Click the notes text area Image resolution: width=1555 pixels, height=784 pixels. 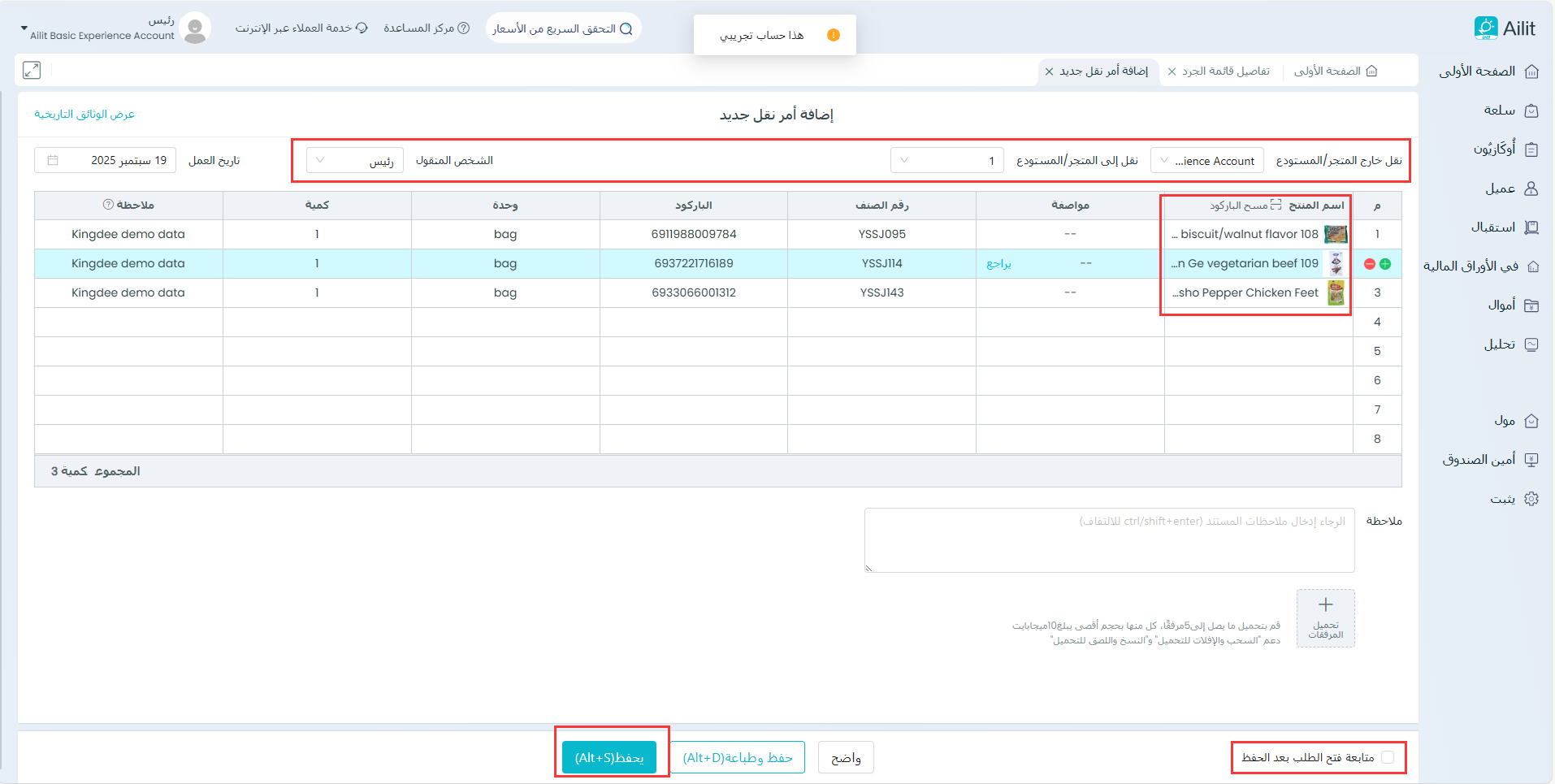pos(1109,540)
